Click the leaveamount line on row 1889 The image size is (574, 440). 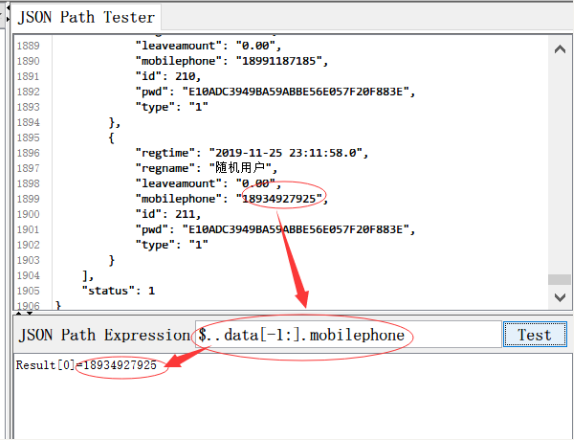click(x=208, y=46)
